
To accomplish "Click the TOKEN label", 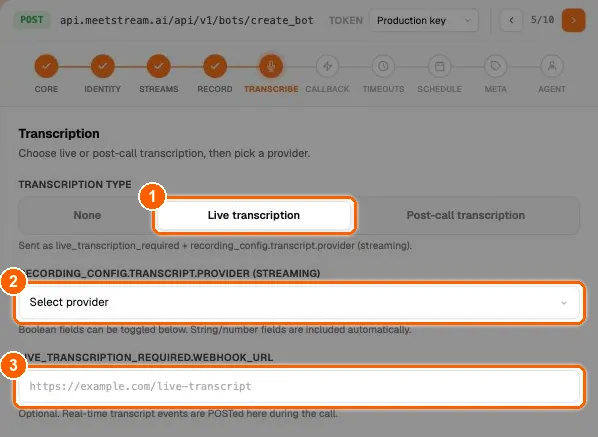I will pyautogui.click(x=346, y=21).
